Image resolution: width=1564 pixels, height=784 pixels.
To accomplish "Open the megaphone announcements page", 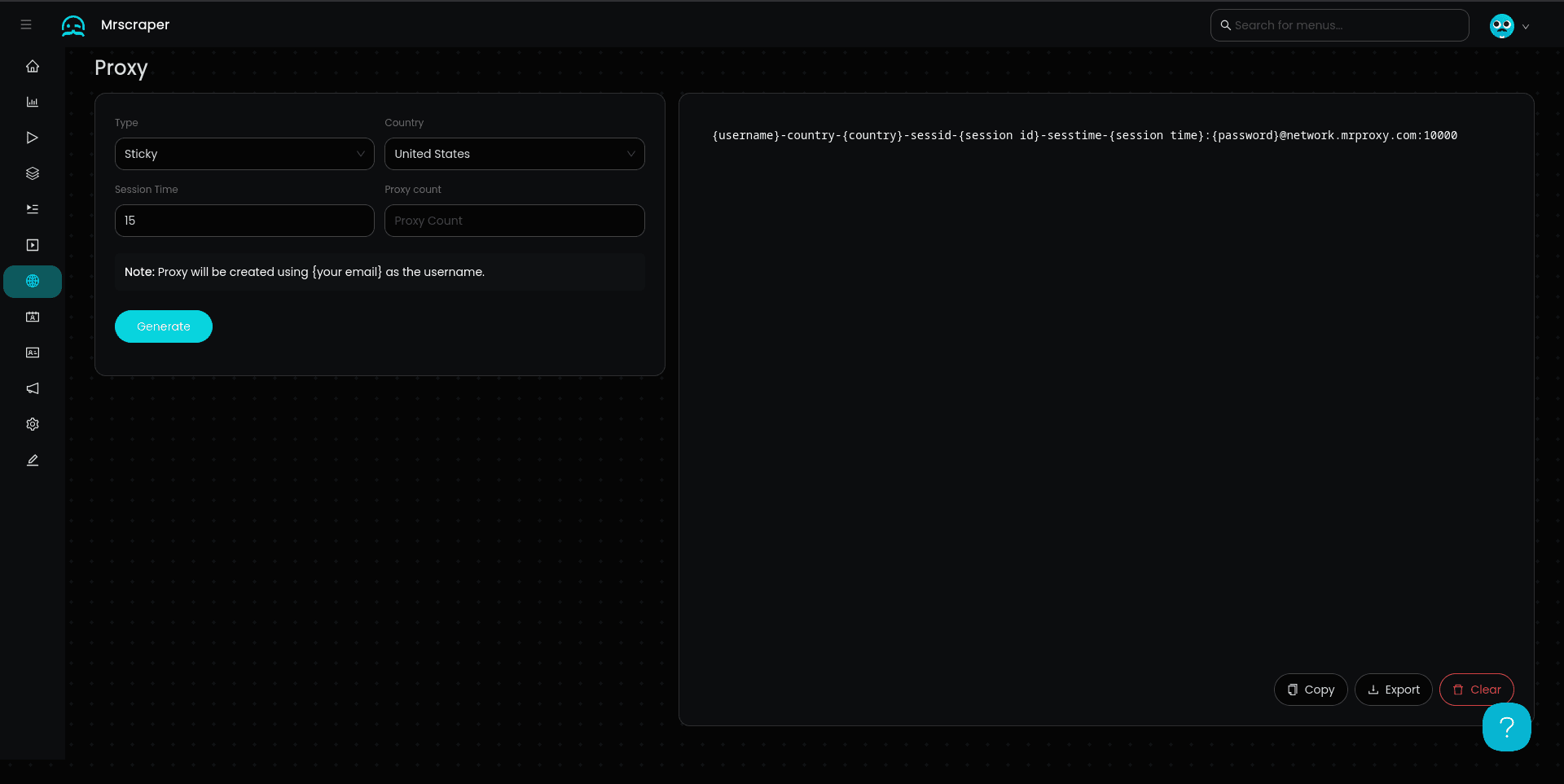I will [33, 388].
